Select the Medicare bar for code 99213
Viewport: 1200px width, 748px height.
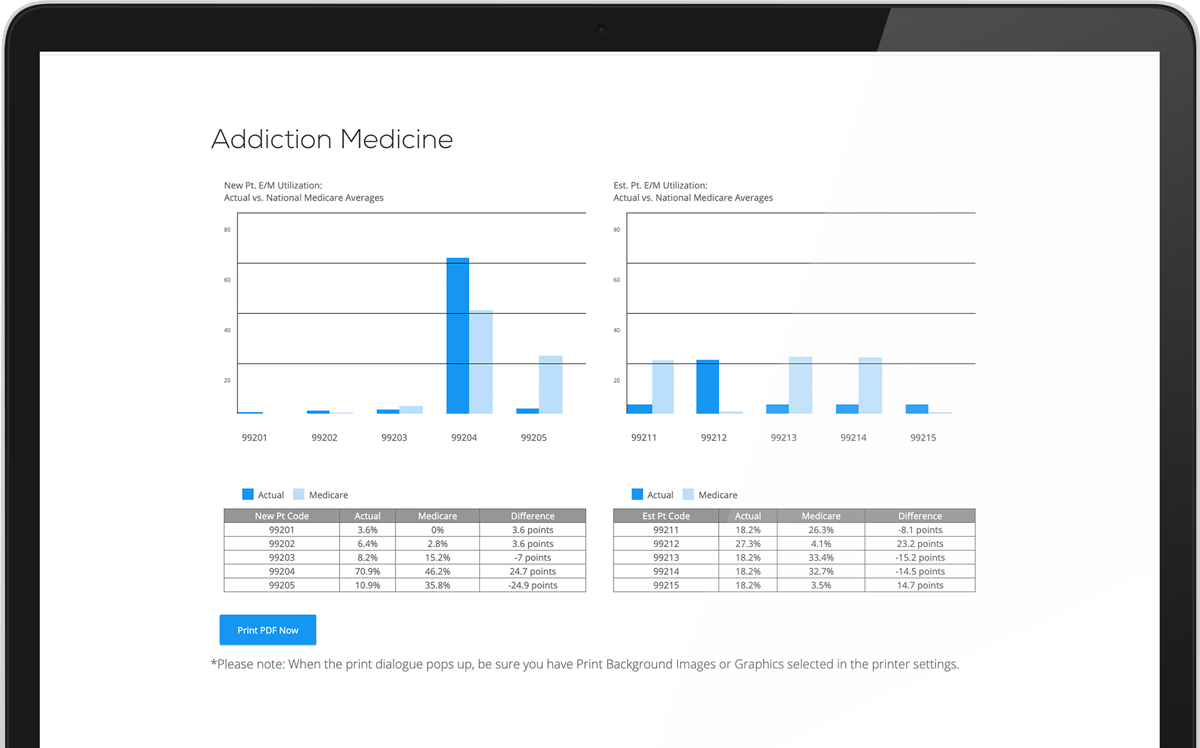coord(800,385)
